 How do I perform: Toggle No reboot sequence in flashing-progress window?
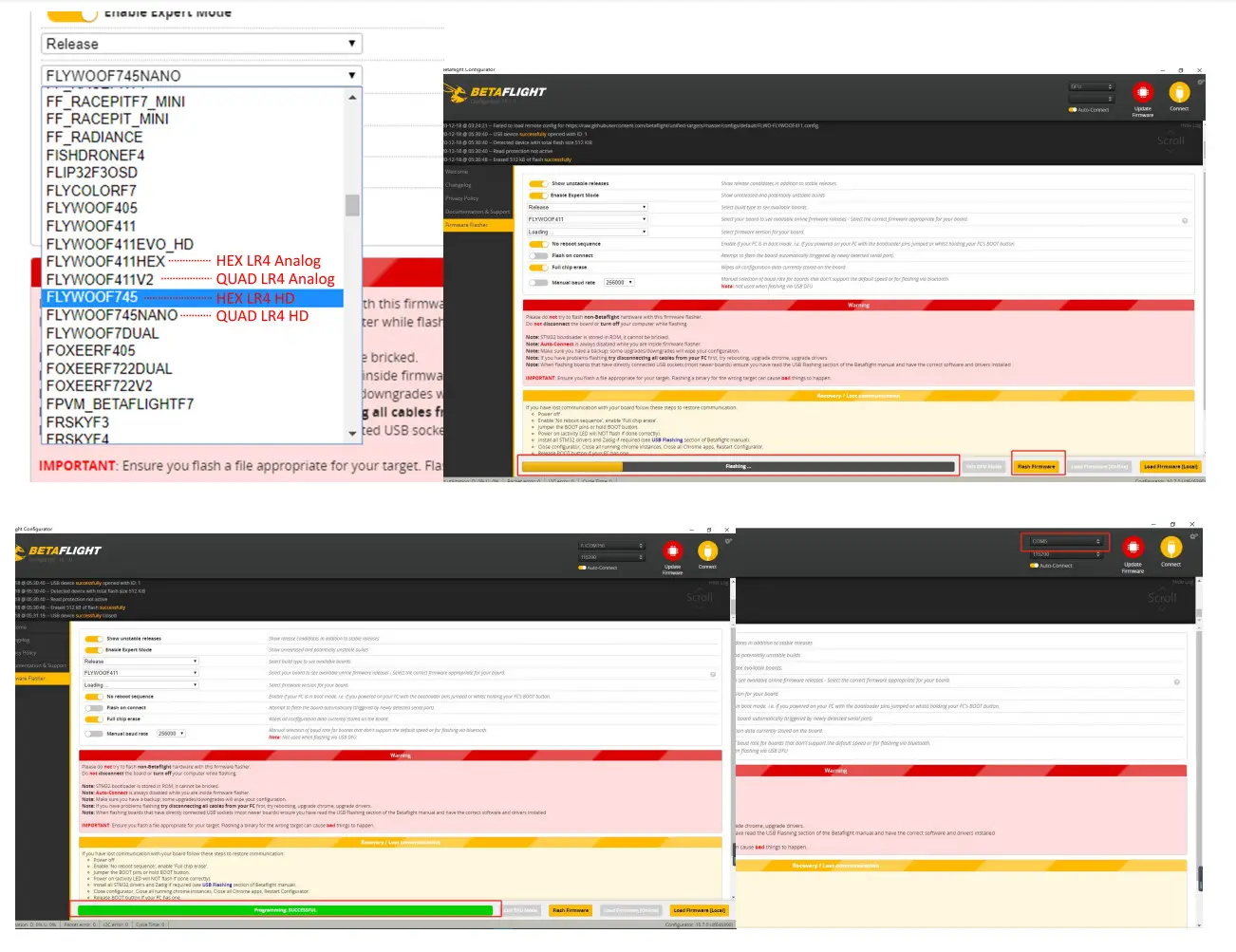(537, 244)
